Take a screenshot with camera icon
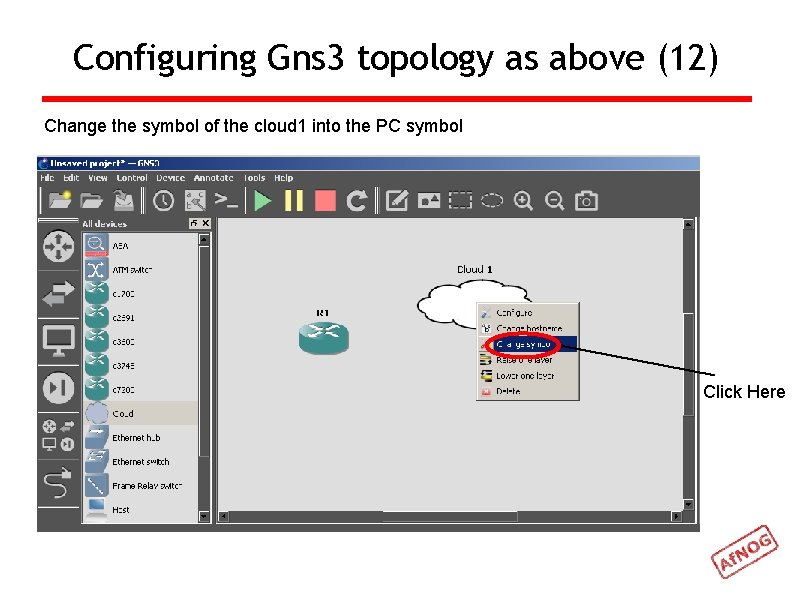 (x=586, y=201)
